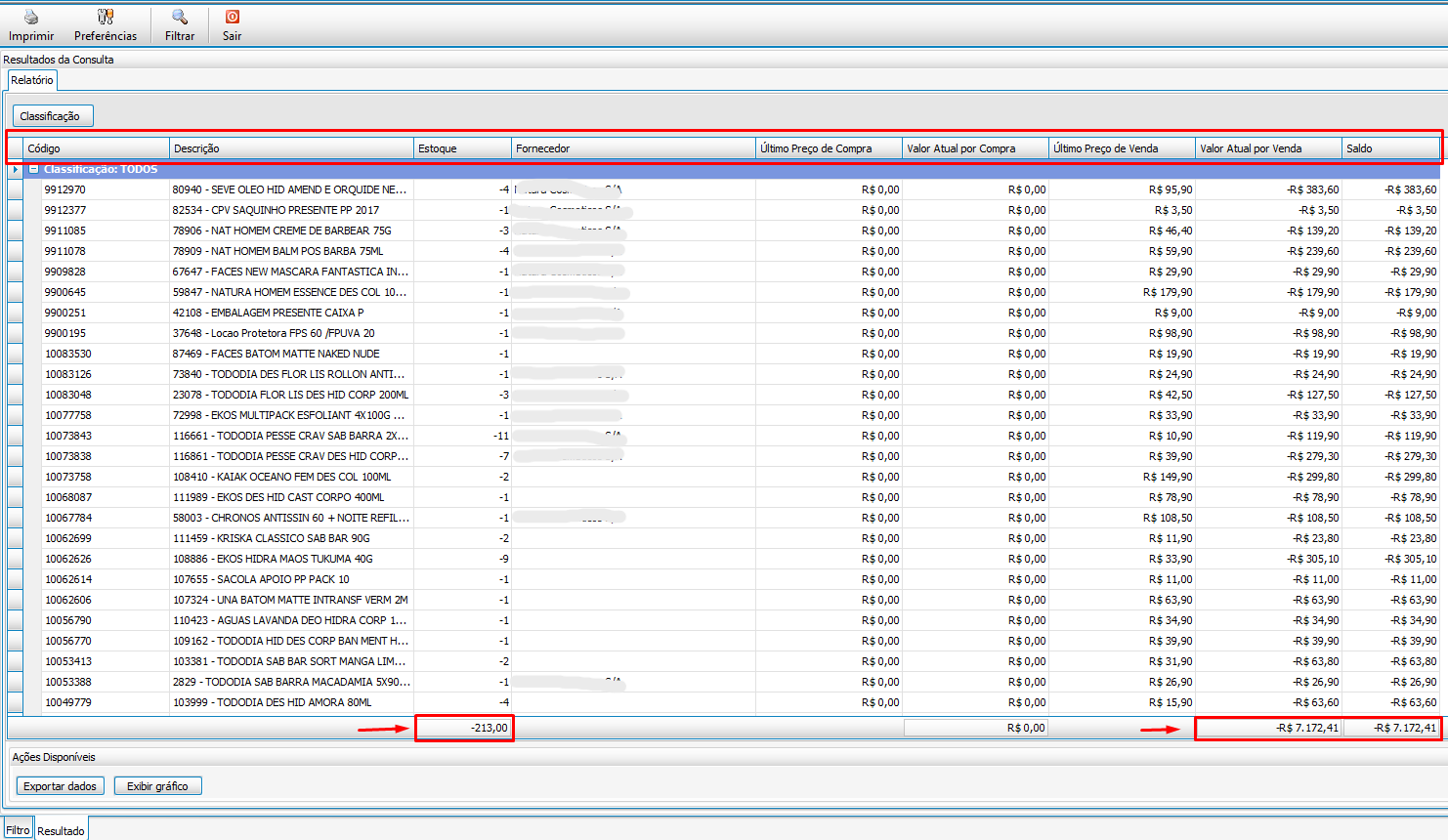This screenshot has width=1448, height=840.
Task: Click the Estoque total -213,00 field
Action: (x=464, y=728)
